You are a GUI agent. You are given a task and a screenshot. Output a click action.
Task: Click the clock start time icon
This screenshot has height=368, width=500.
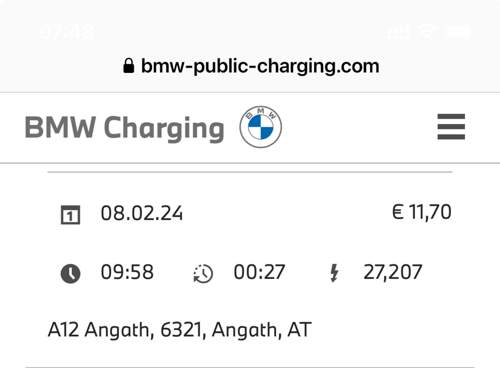[x=70, y=273]
